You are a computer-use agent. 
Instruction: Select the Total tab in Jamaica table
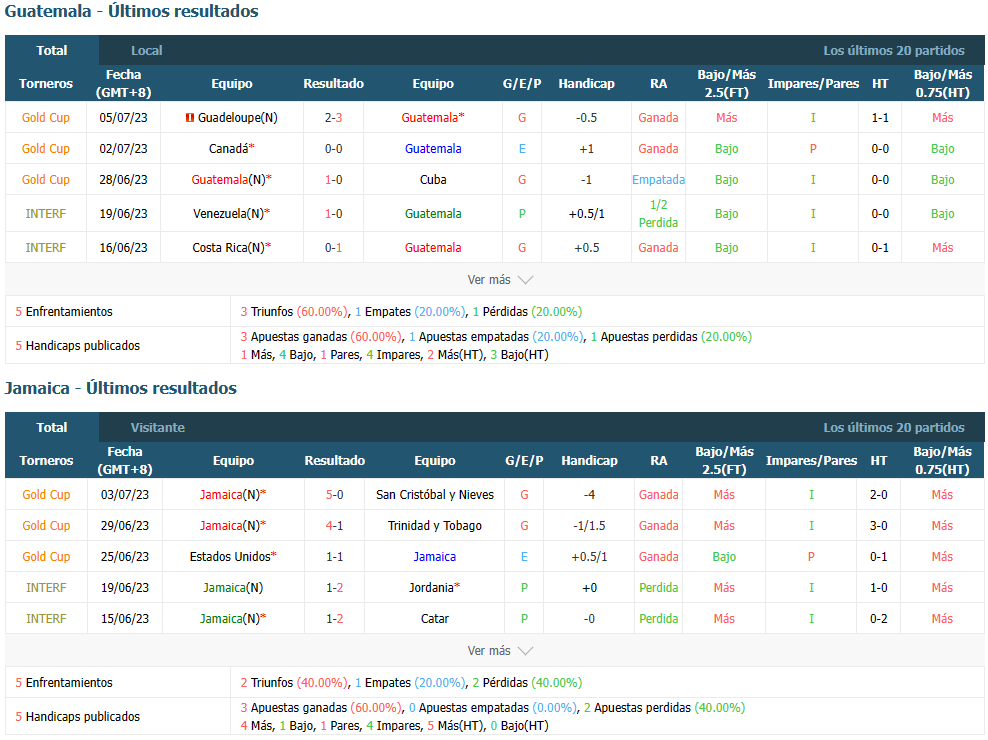coord(52,427)
